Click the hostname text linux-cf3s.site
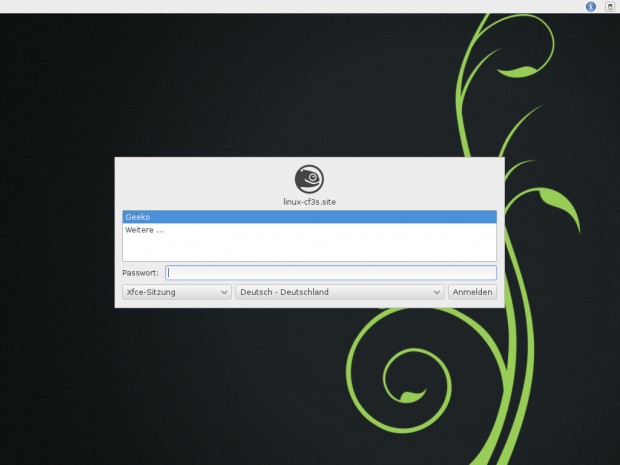The image size is (620, 465). (309, 202)
